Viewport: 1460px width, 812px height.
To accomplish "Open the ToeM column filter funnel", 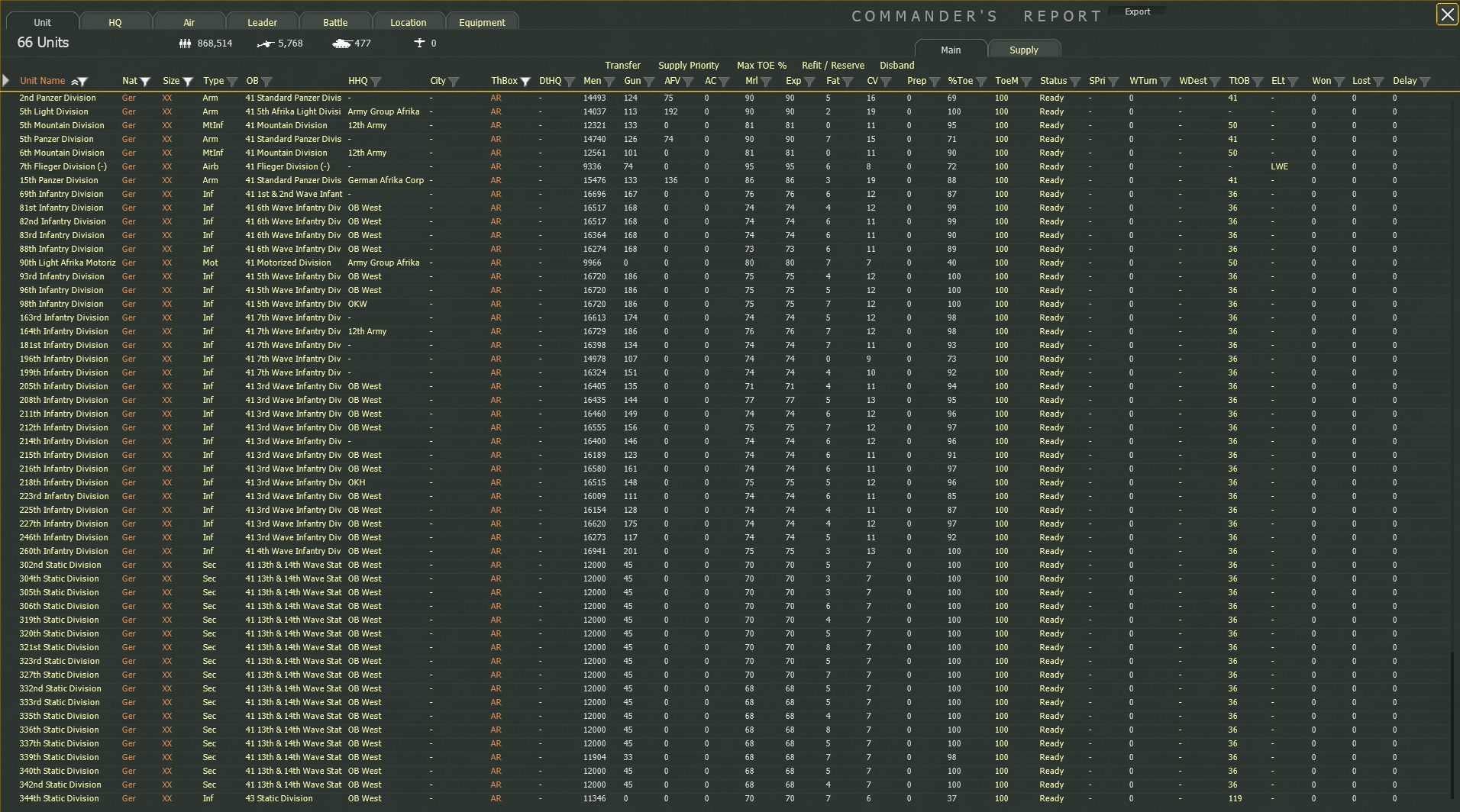I will [x=1026, y=82].
